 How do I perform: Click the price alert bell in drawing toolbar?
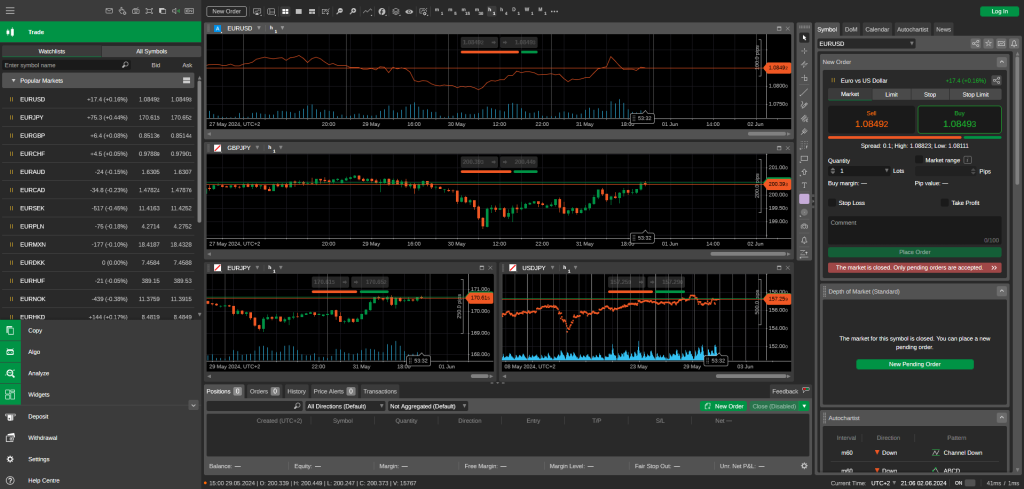(x=804, y=240)
